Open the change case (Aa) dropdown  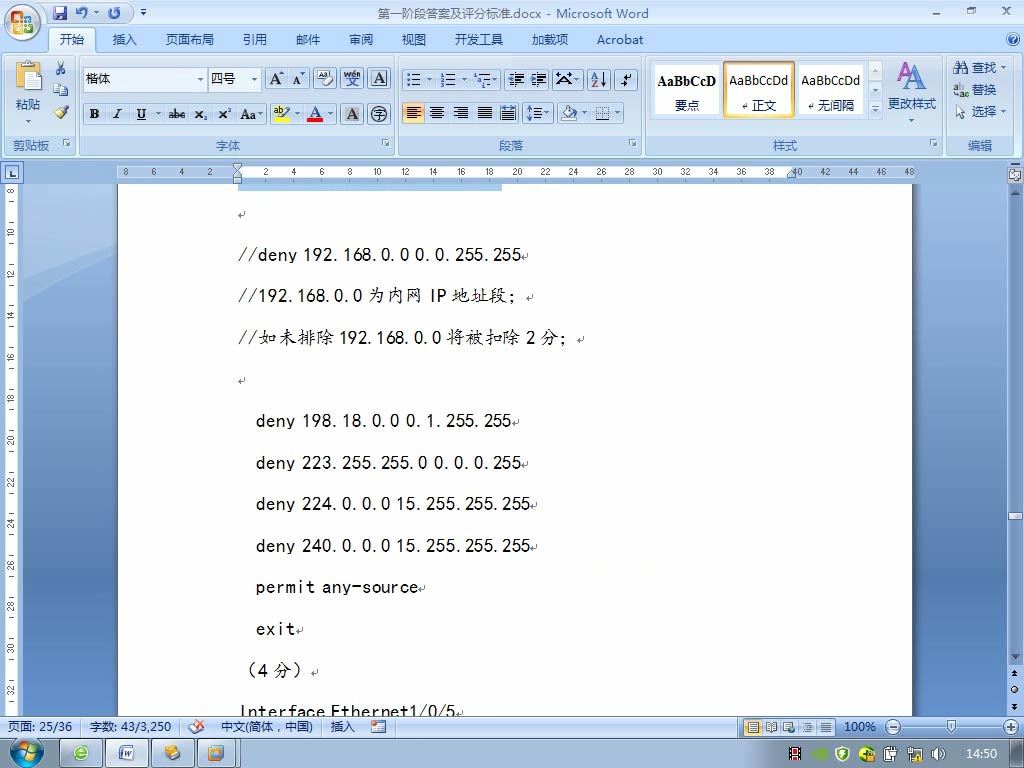coord(251,114)
